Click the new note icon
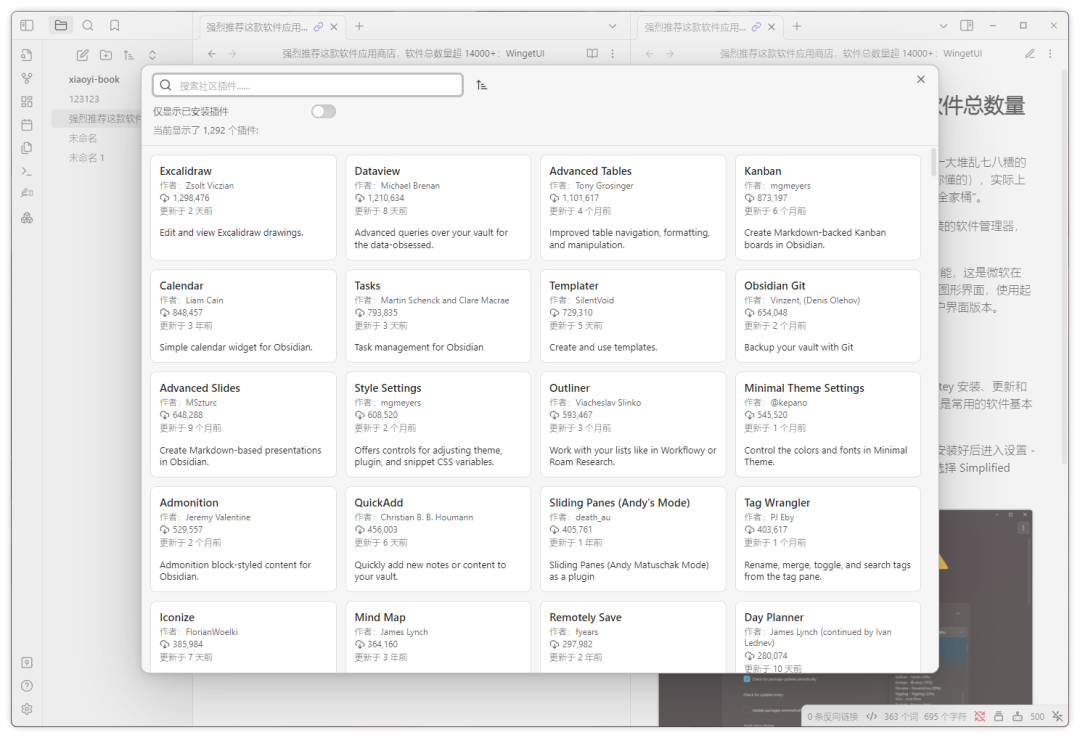The width and height of the screenshot is (1080, 738). click(x=83, y=55)
